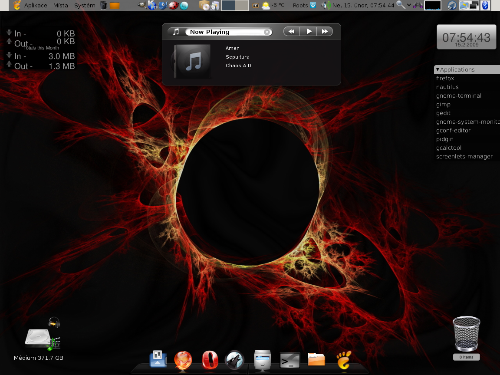Click the magnifier search icon in top panel
The height and width of the screenshot is (375, 500).
click(x=401, y=5)
